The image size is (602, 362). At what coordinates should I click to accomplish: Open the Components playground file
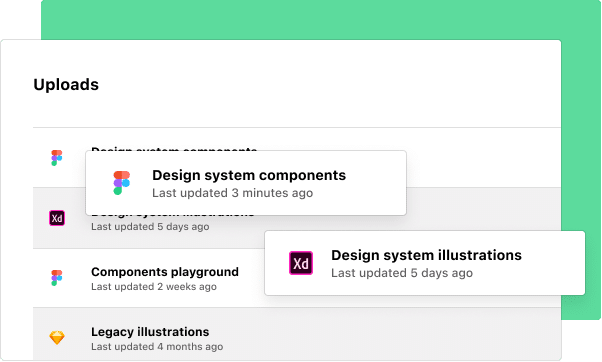pyautogui.click(x=165, y=272)
